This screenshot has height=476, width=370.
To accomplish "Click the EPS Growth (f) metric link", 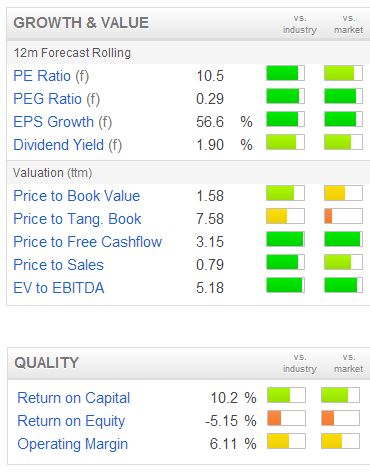I will click(x=63, y=122).
